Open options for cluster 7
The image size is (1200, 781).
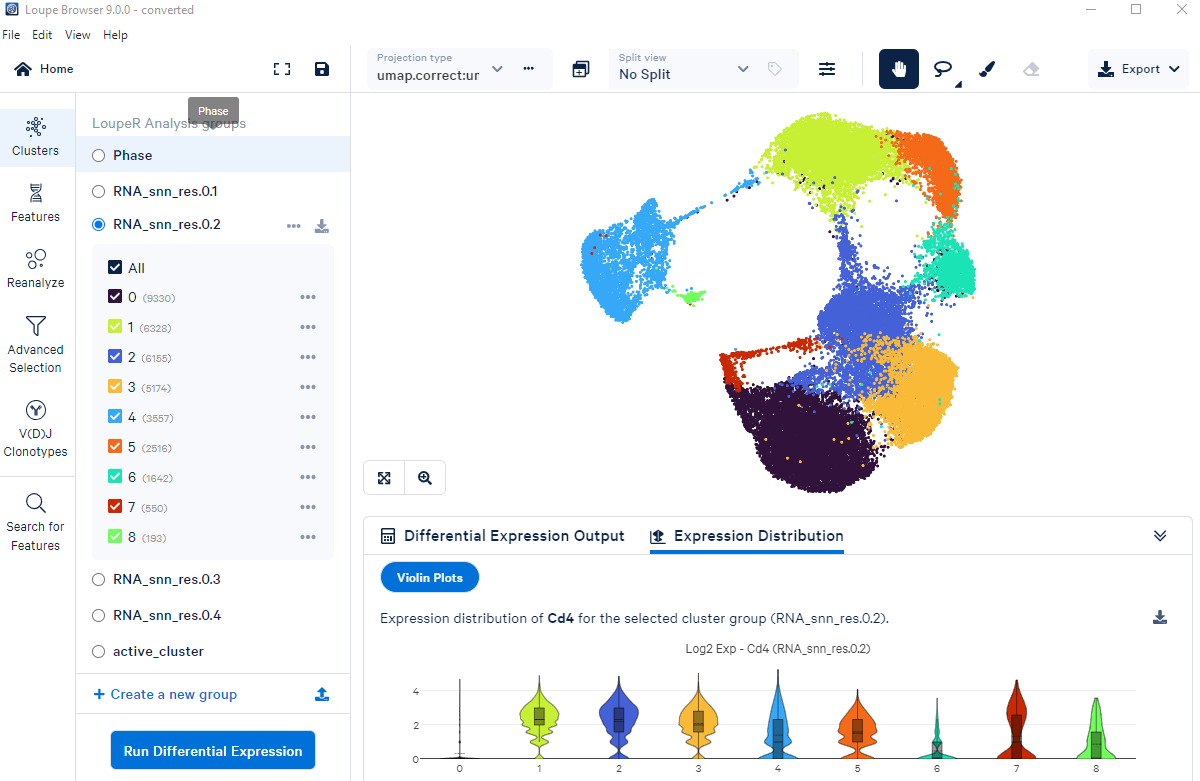coord(308,507)
